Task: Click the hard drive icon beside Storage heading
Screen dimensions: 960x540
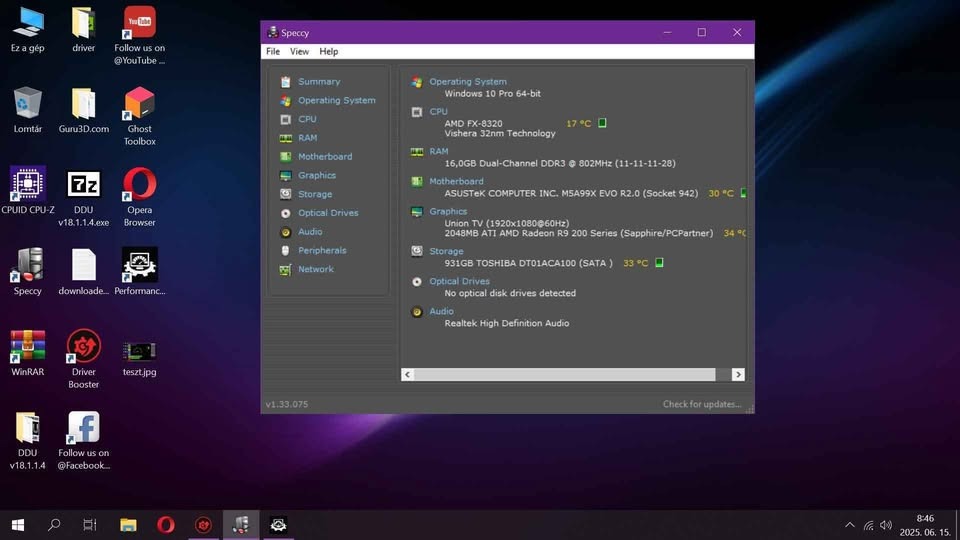Action: (417, 251)
